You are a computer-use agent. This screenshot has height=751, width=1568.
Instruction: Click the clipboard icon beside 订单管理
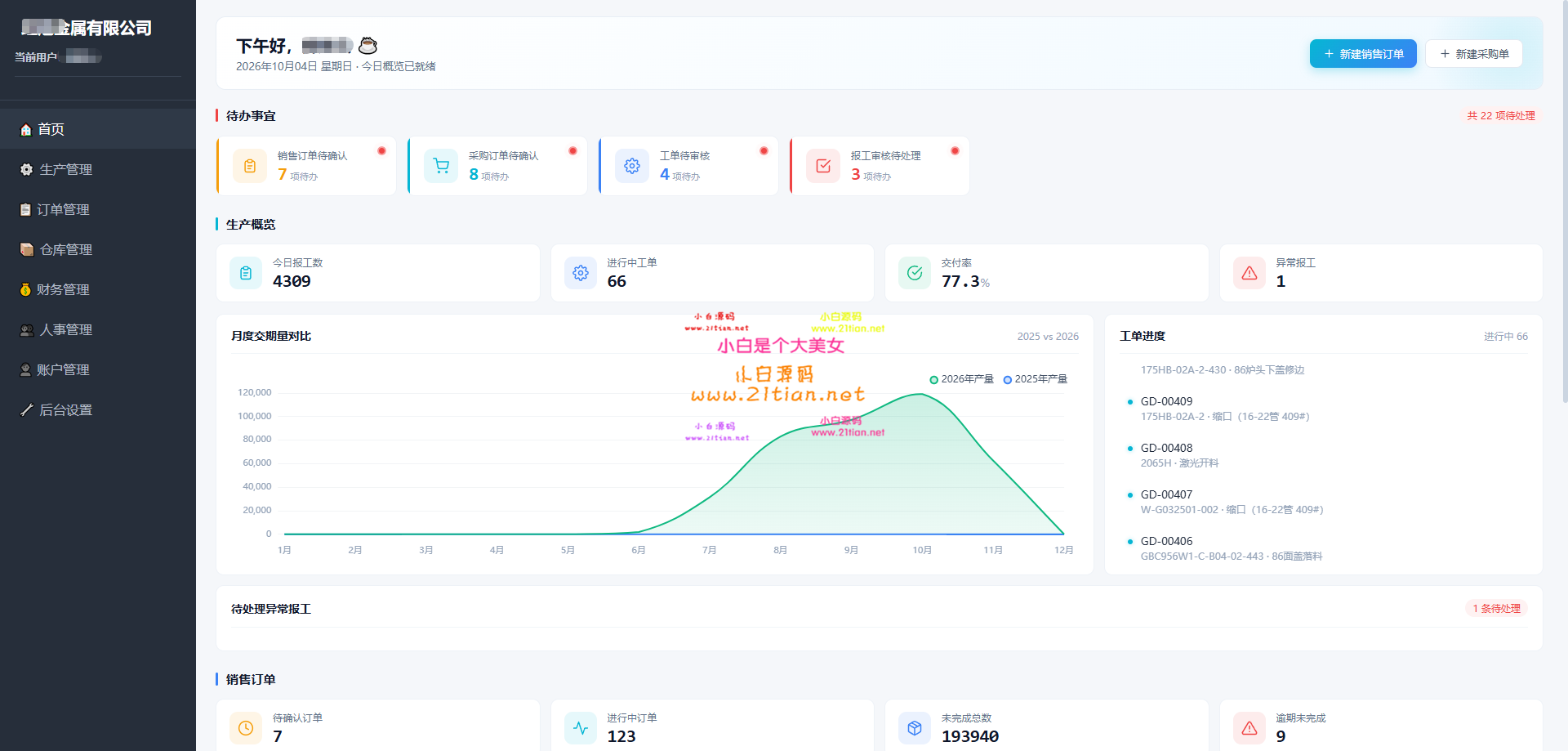click(x=25, y=209)
